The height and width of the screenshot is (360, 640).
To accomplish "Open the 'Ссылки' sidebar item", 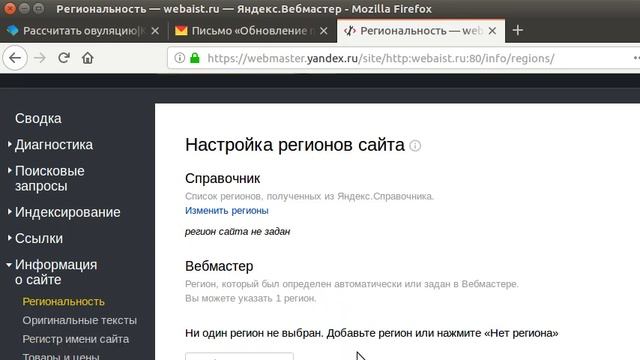I will 39,238.
